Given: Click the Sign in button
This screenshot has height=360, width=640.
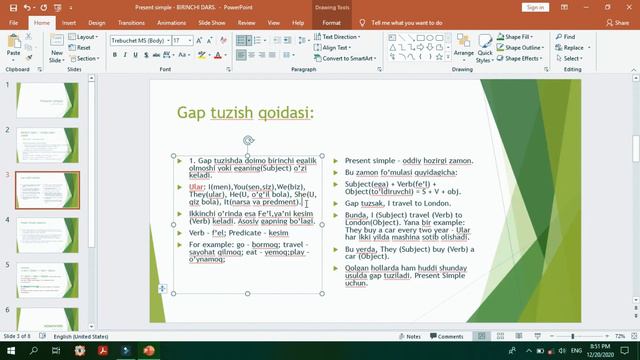Looking at the screenshot, I should [x=535, y=7].
